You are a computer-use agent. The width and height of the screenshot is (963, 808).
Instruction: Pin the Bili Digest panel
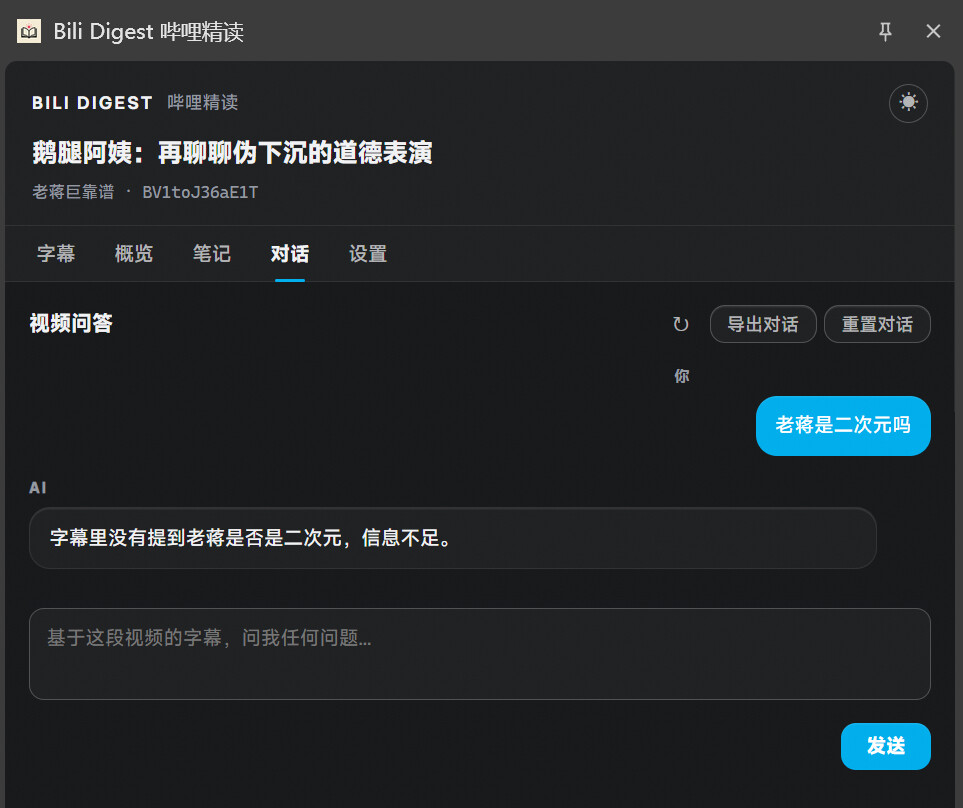tap(885, 31)
